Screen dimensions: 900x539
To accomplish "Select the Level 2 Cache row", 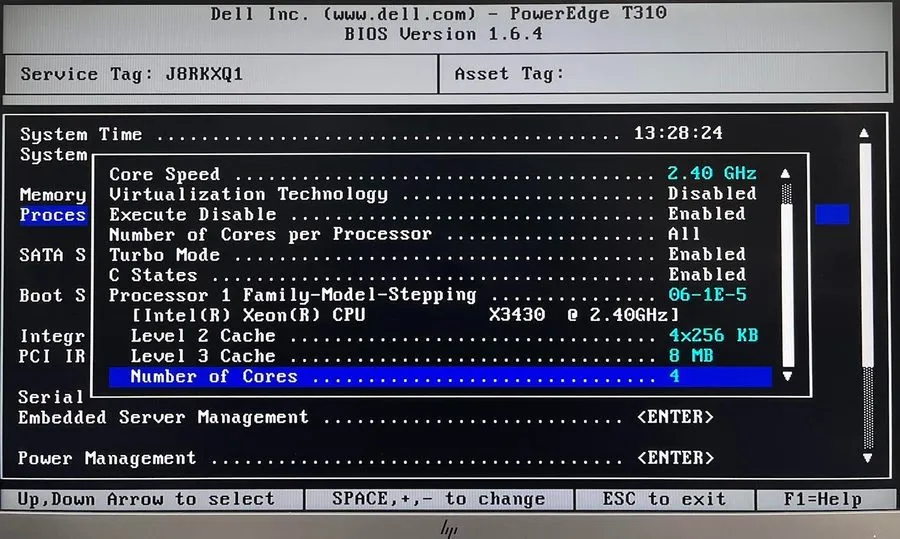I will click(x=444, y=335).
